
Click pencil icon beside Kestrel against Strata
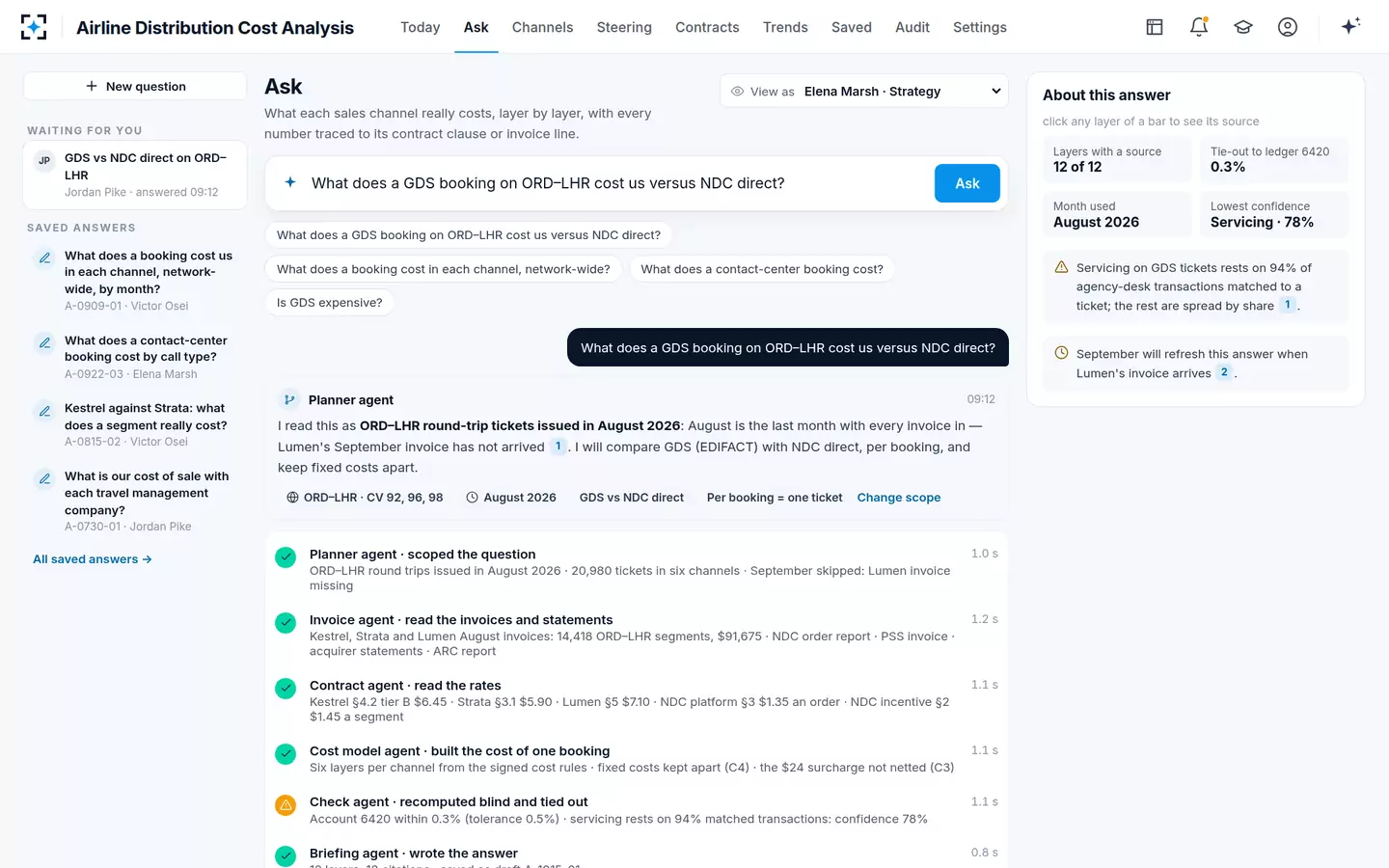(x=44, y=411)
